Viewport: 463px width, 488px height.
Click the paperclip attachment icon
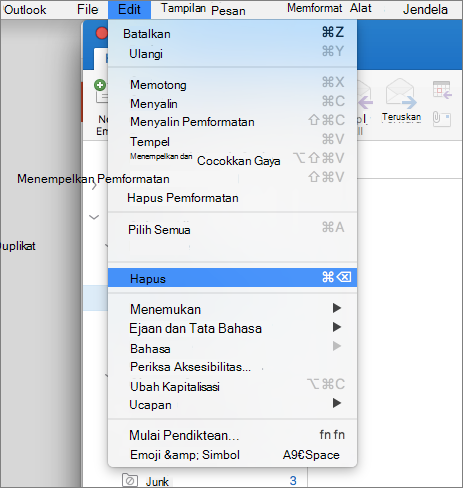(x=442, y=119)
